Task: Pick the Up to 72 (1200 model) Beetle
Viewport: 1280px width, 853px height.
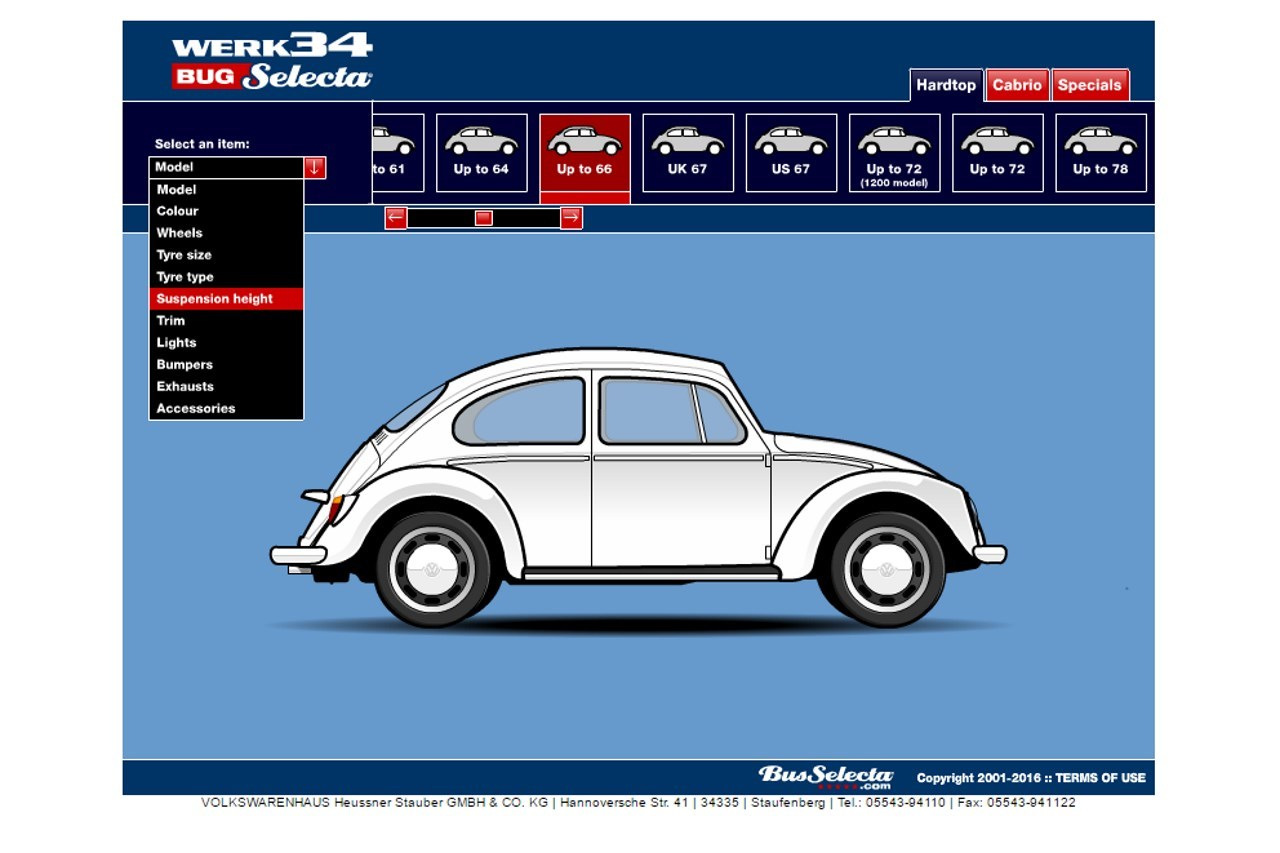Action: pos(895,153)
